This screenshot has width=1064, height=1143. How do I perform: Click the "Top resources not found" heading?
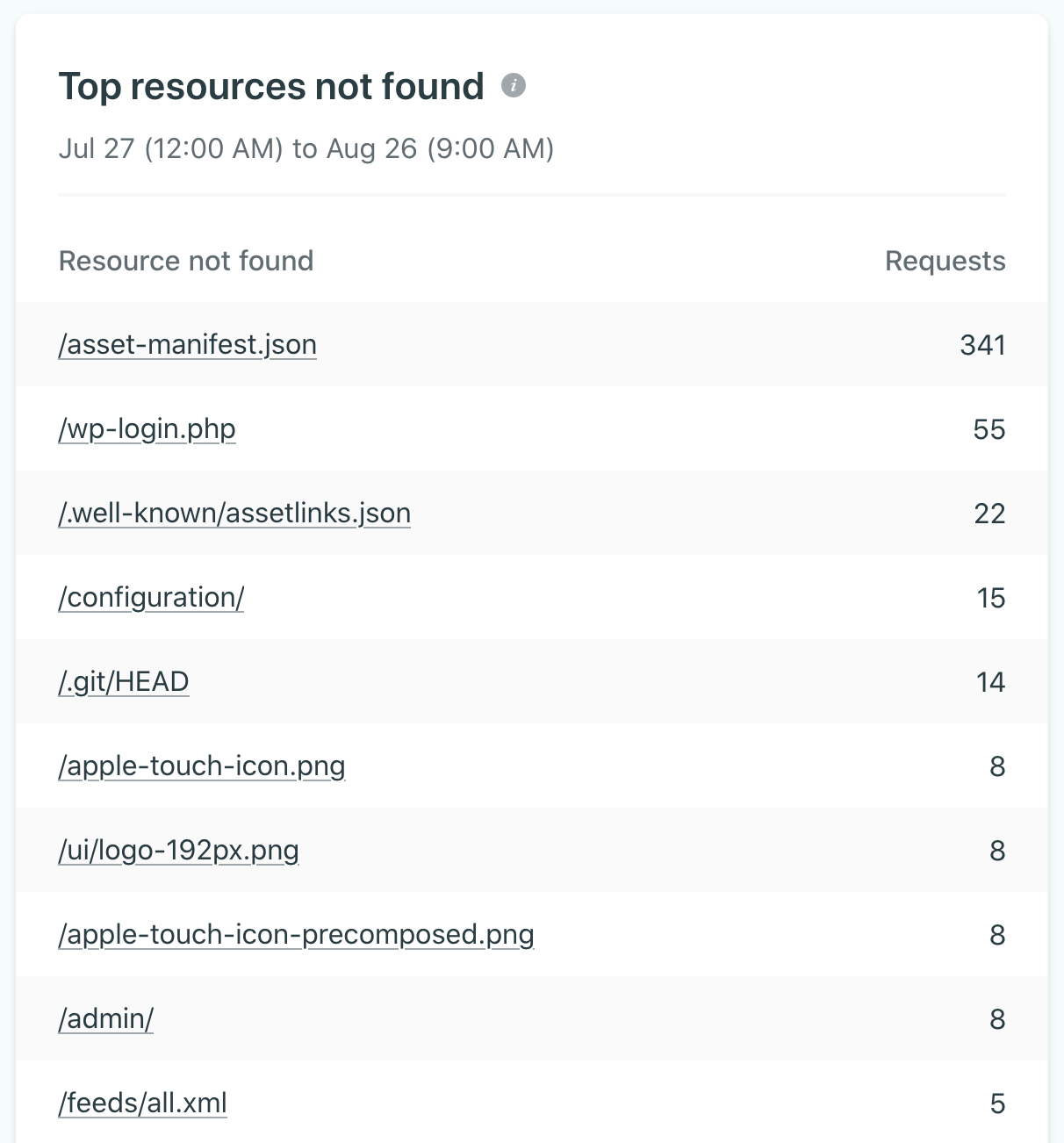pos(271,87)
